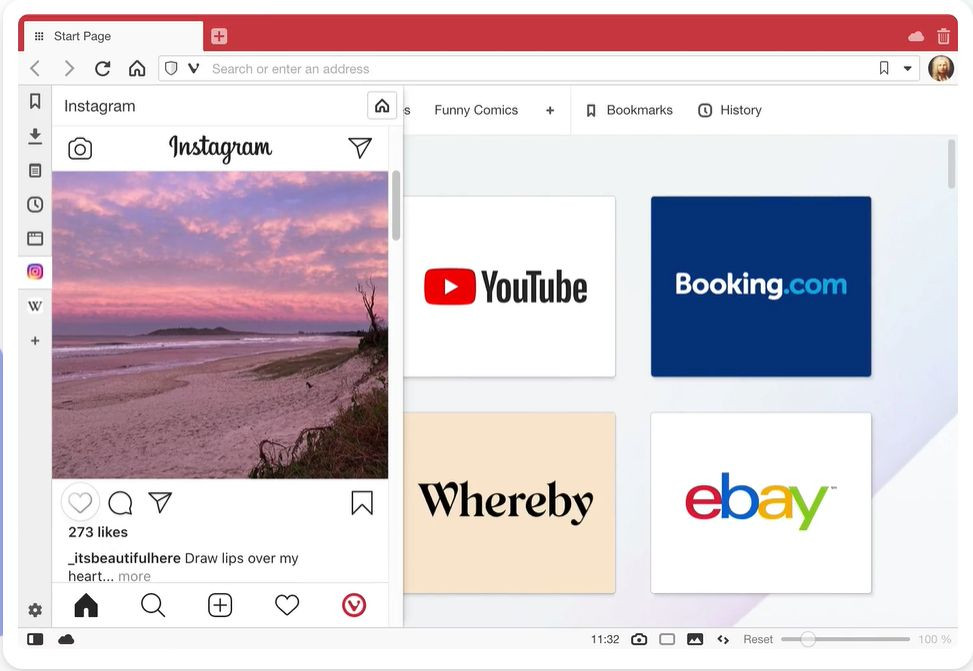Switch to Funny Comics speed dial
This screenshot has width=973, height=671.
click(x=476, y=110)
